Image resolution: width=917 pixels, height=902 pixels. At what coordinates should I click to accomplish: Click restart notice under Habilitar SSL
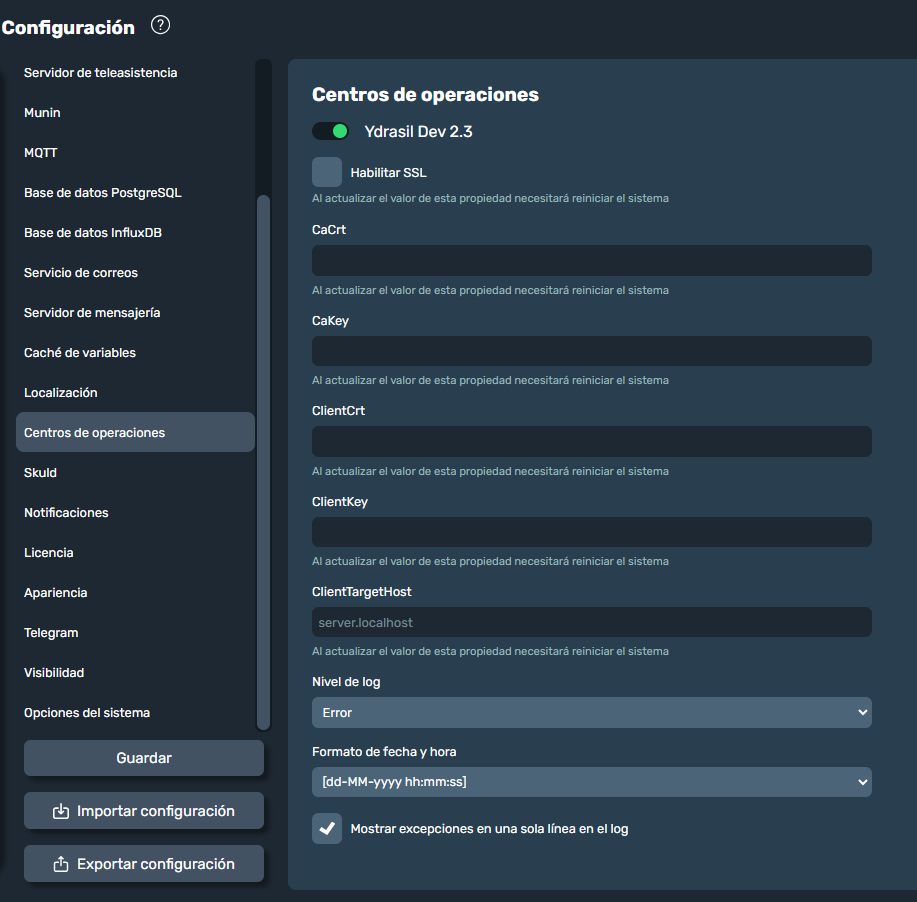(x=490, y=198)
